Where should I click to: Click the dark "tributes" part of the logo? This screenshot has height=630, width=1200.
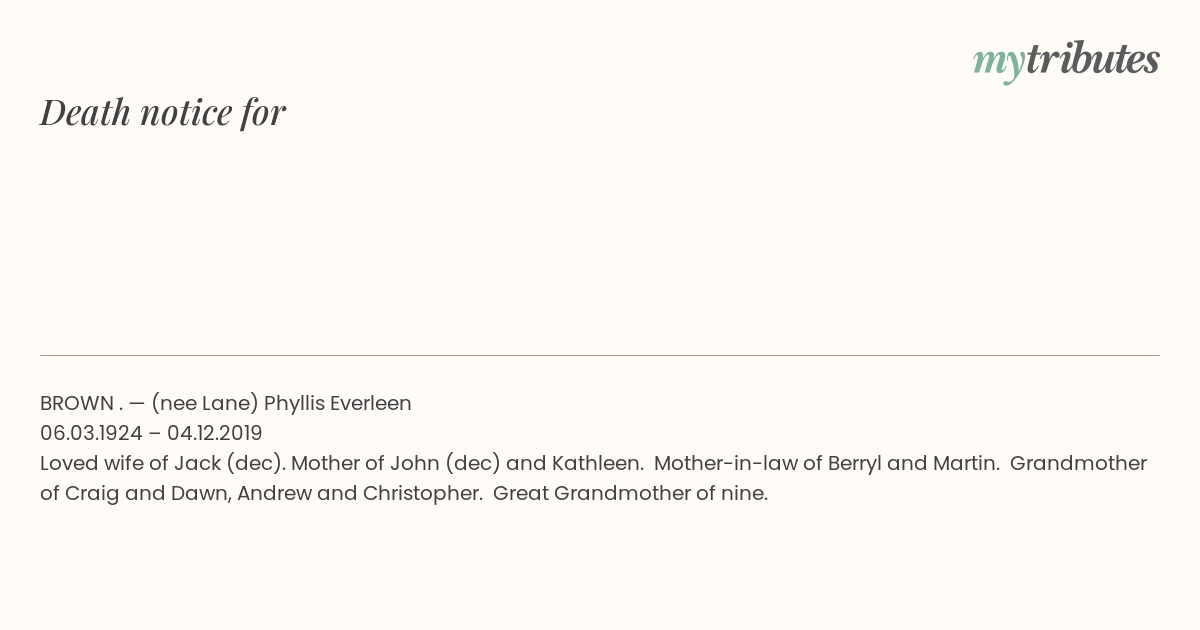pos(1093,59)
